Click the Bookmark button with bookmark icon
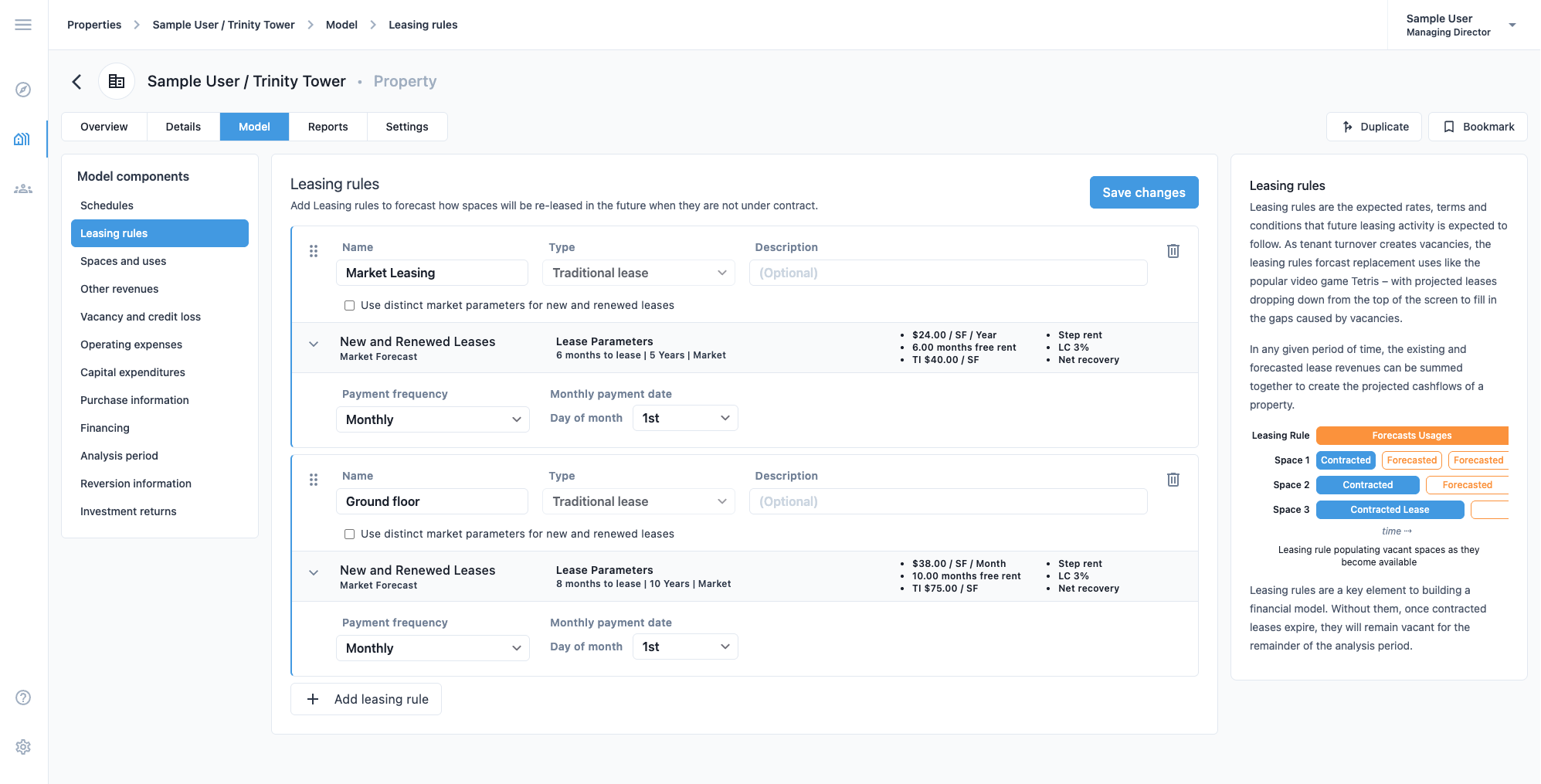Image resolution: width=1541 pixels, height=784 pixels. click(x=1478, y=126)
